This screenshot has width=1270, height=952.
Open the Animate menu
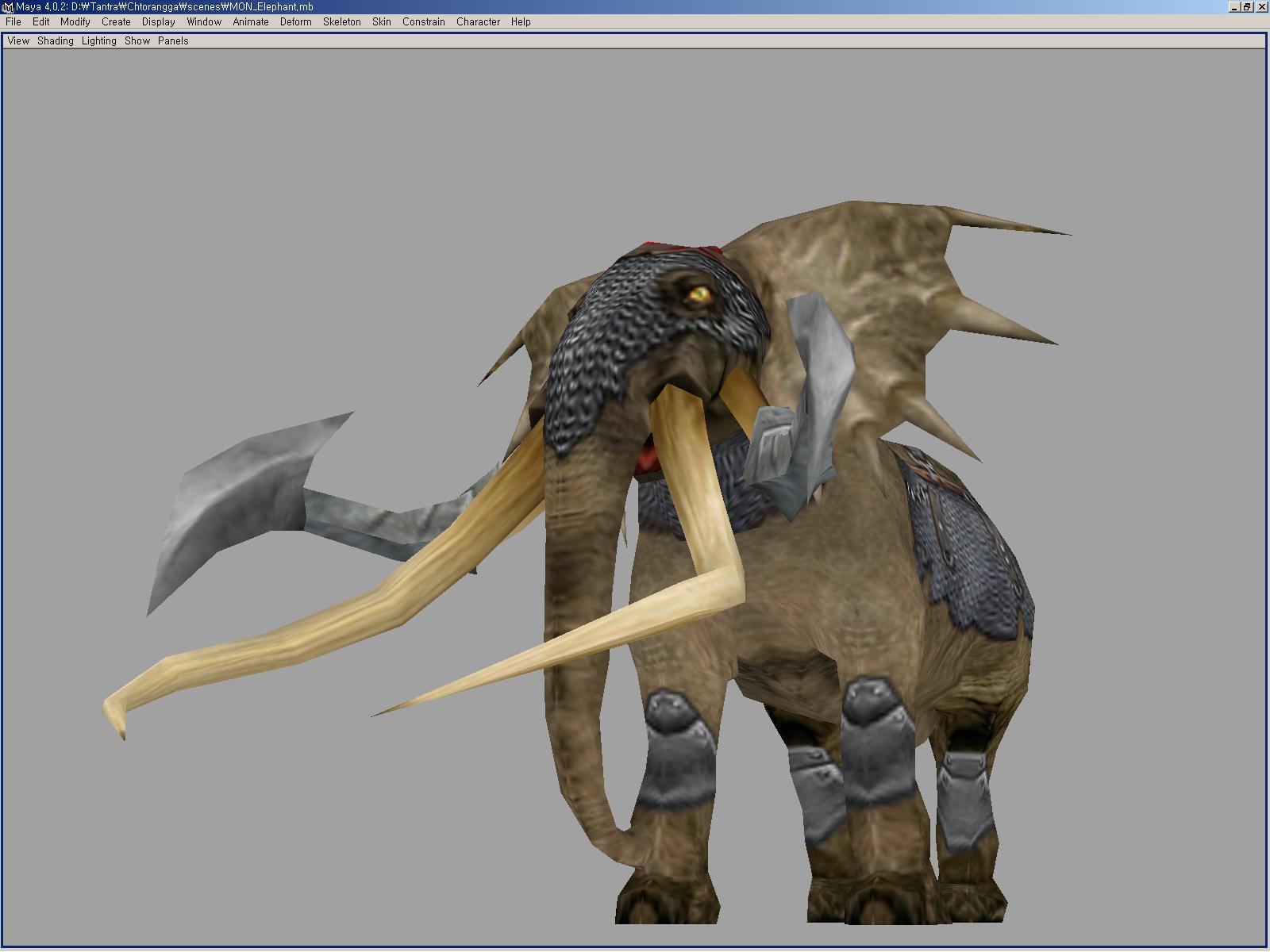(251, 21)
